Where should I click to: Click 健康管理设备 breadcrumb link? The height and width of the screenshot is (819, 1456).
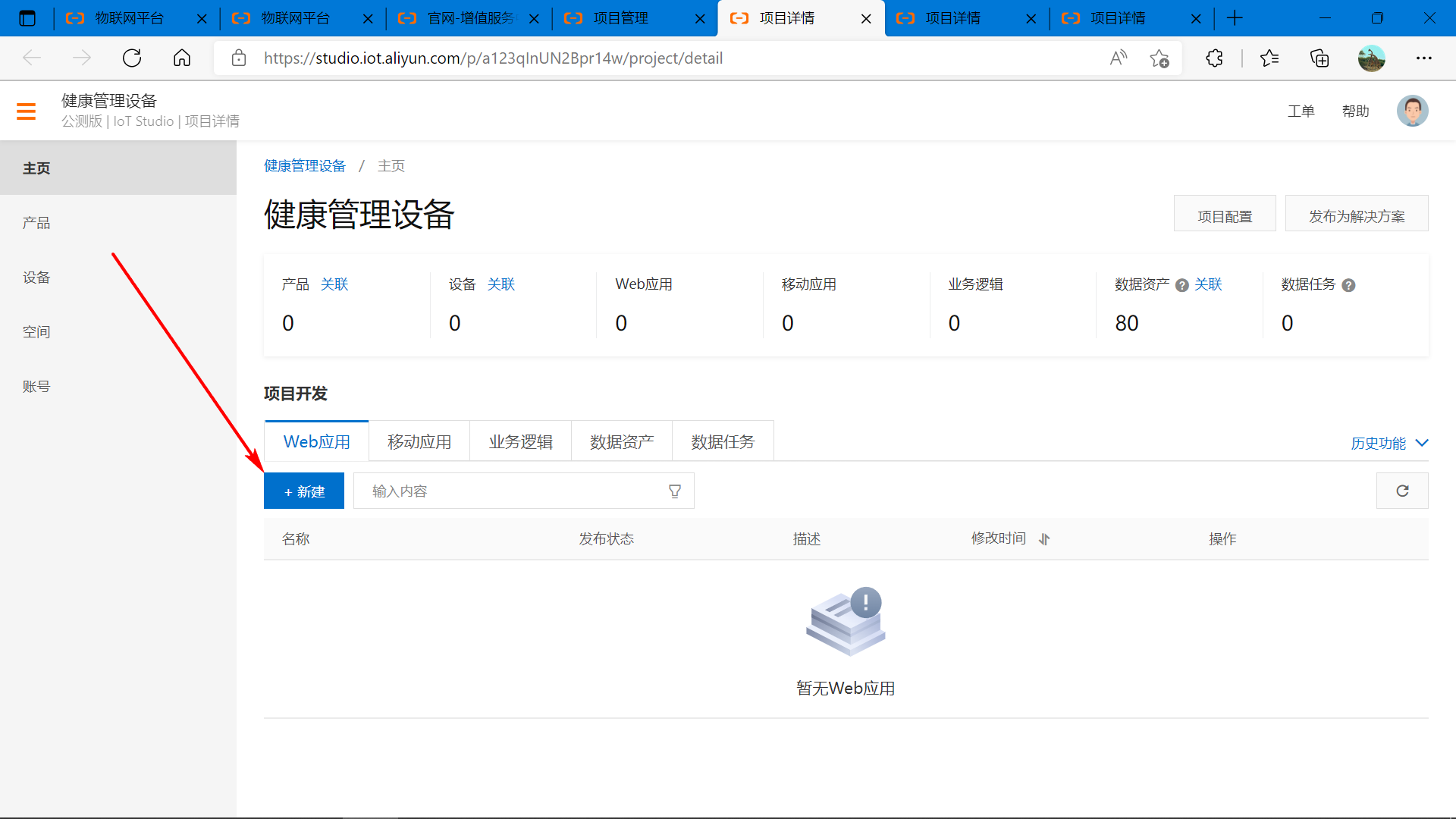[305, 166]
